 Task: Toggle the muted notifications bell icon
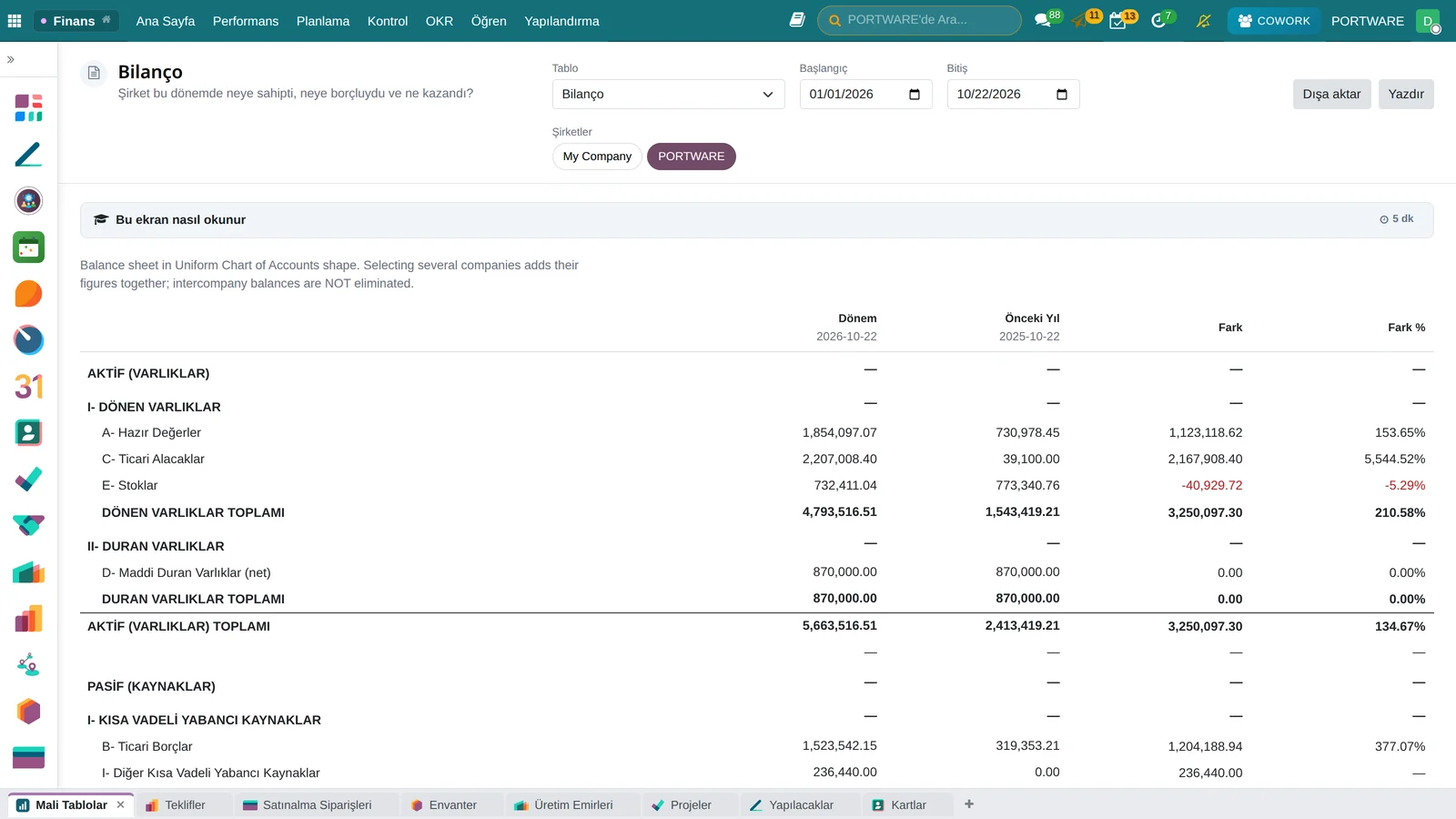(1204, 20)
